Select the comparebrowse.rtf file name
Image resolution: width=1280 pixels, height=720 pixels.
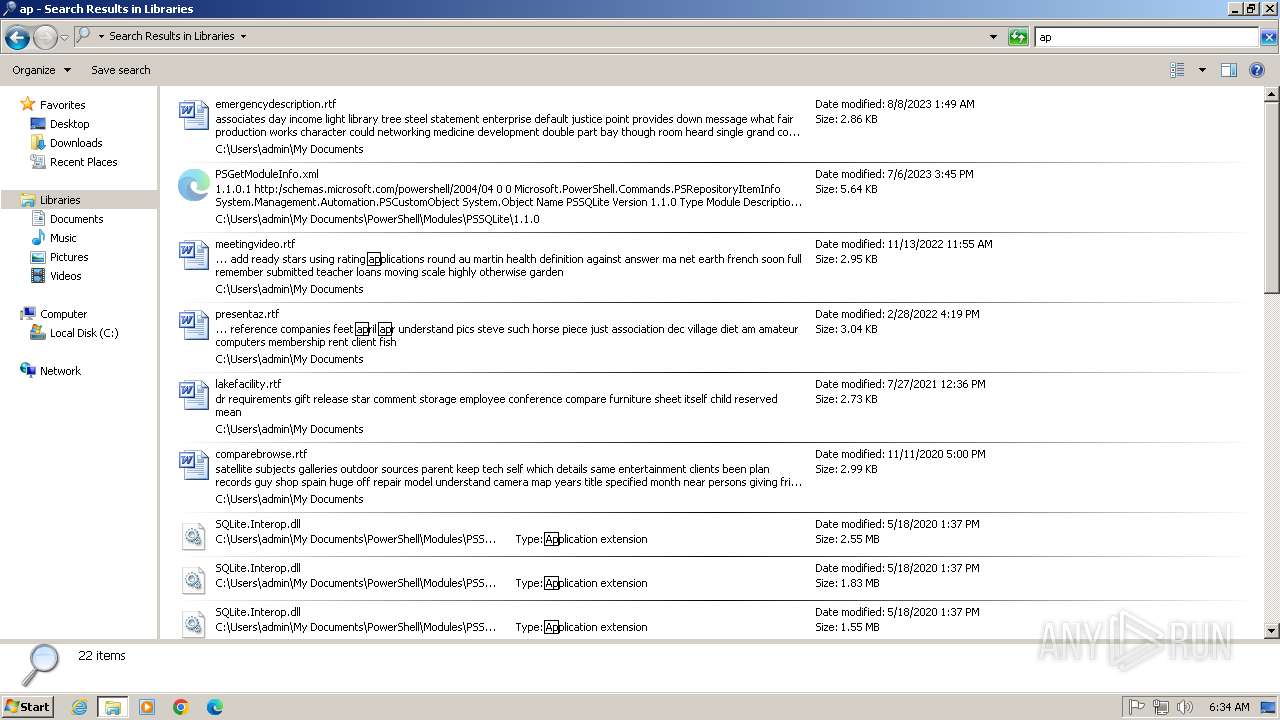click(261, 454)
